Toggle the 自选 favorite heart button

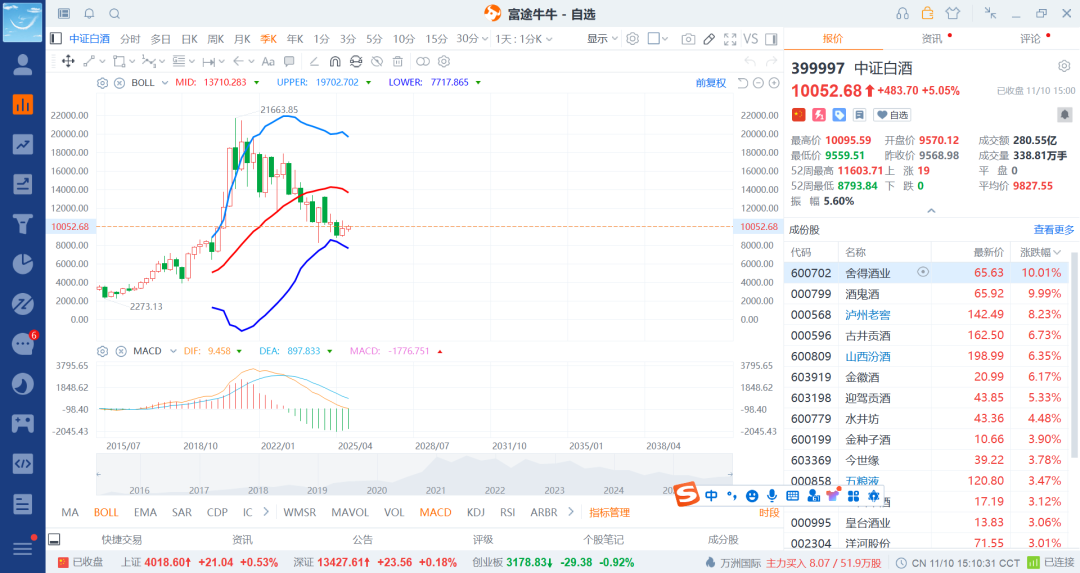(892, 115)
